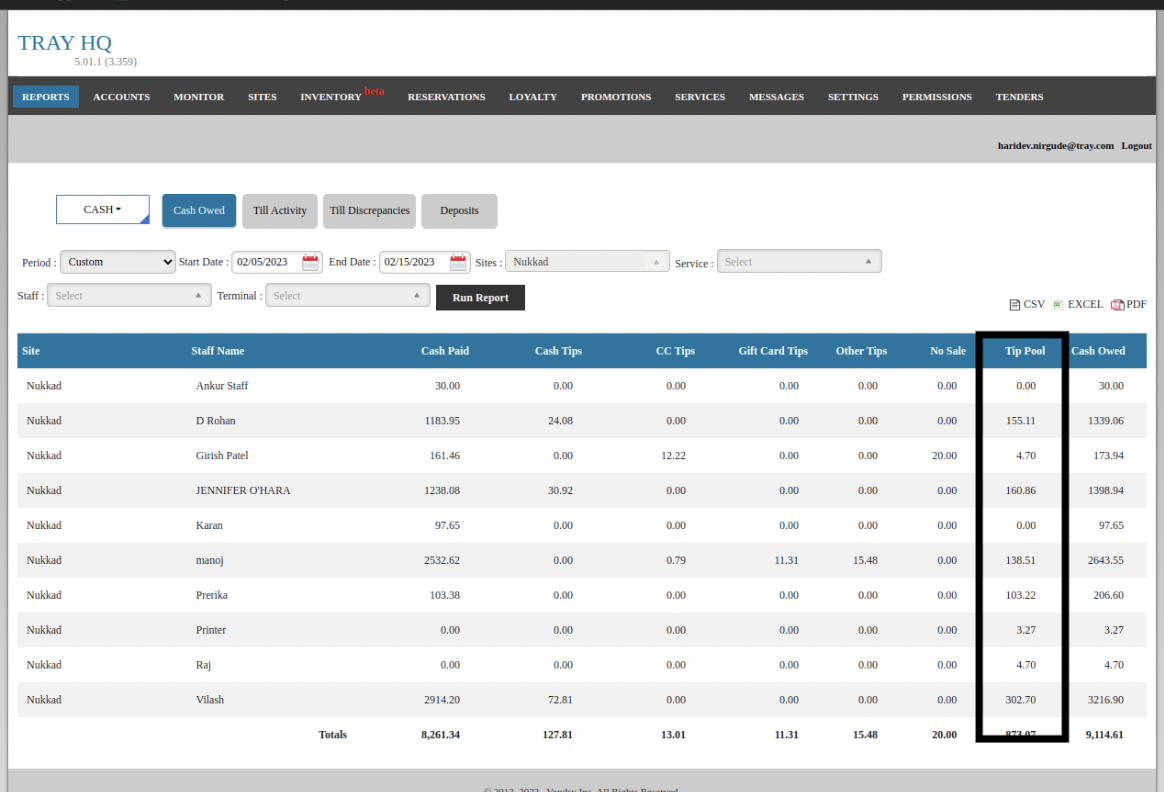Sort by the Cash Tips column header
The width and height of the screenshot is (1164, 792).
click(x=558, y=350)
